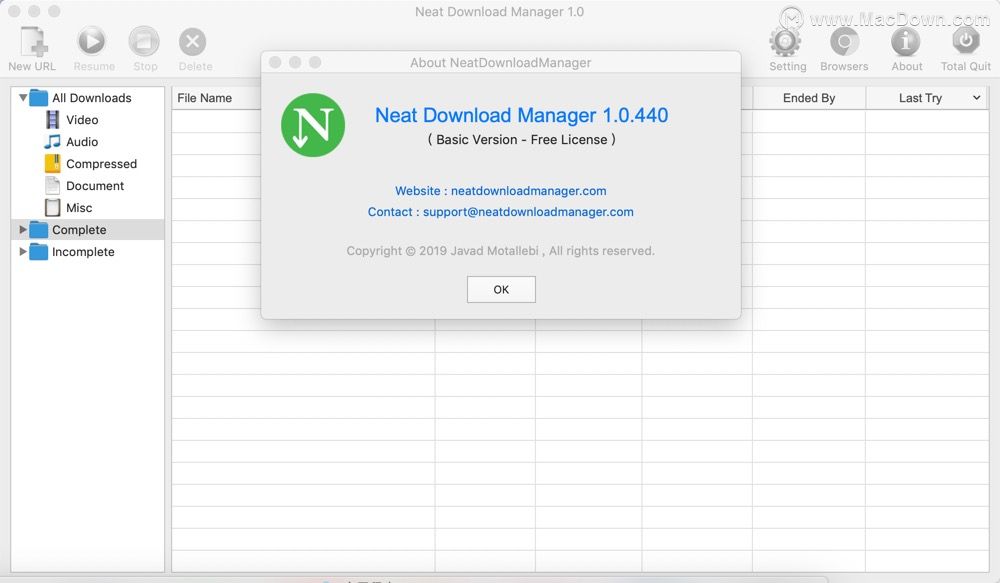
Task: Close the About NeatDownloadManager dialog
Action: 275,62
